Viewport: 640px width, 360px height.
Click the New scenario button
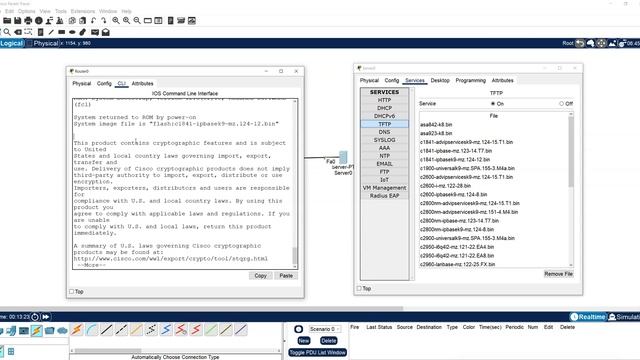tap(304, 340)
